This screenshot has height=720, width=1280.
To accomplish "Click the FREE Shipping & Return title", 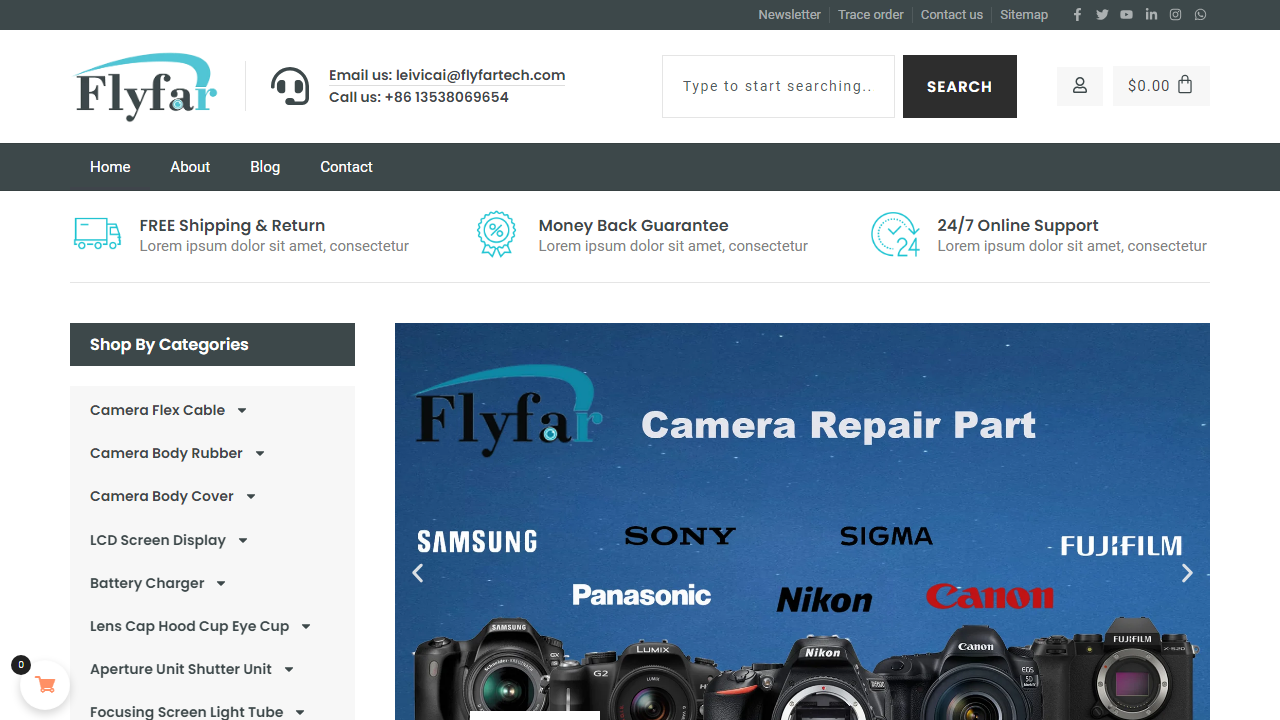I will click(x=232, y=225).
